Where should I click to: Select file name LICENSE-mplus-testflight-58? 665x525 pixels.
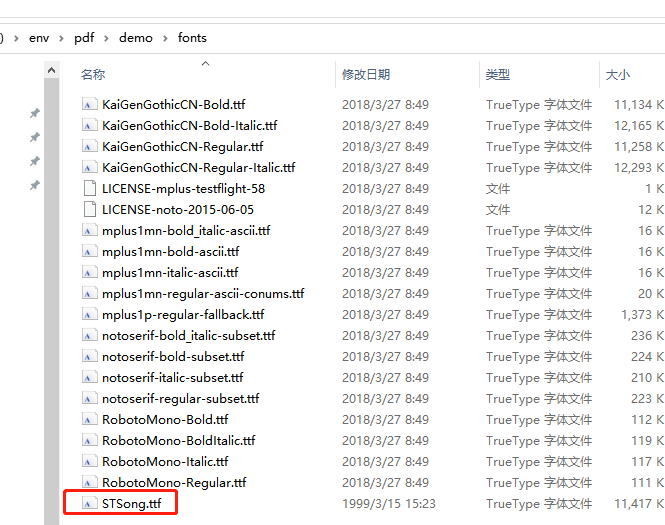click(x=184, y=188)
